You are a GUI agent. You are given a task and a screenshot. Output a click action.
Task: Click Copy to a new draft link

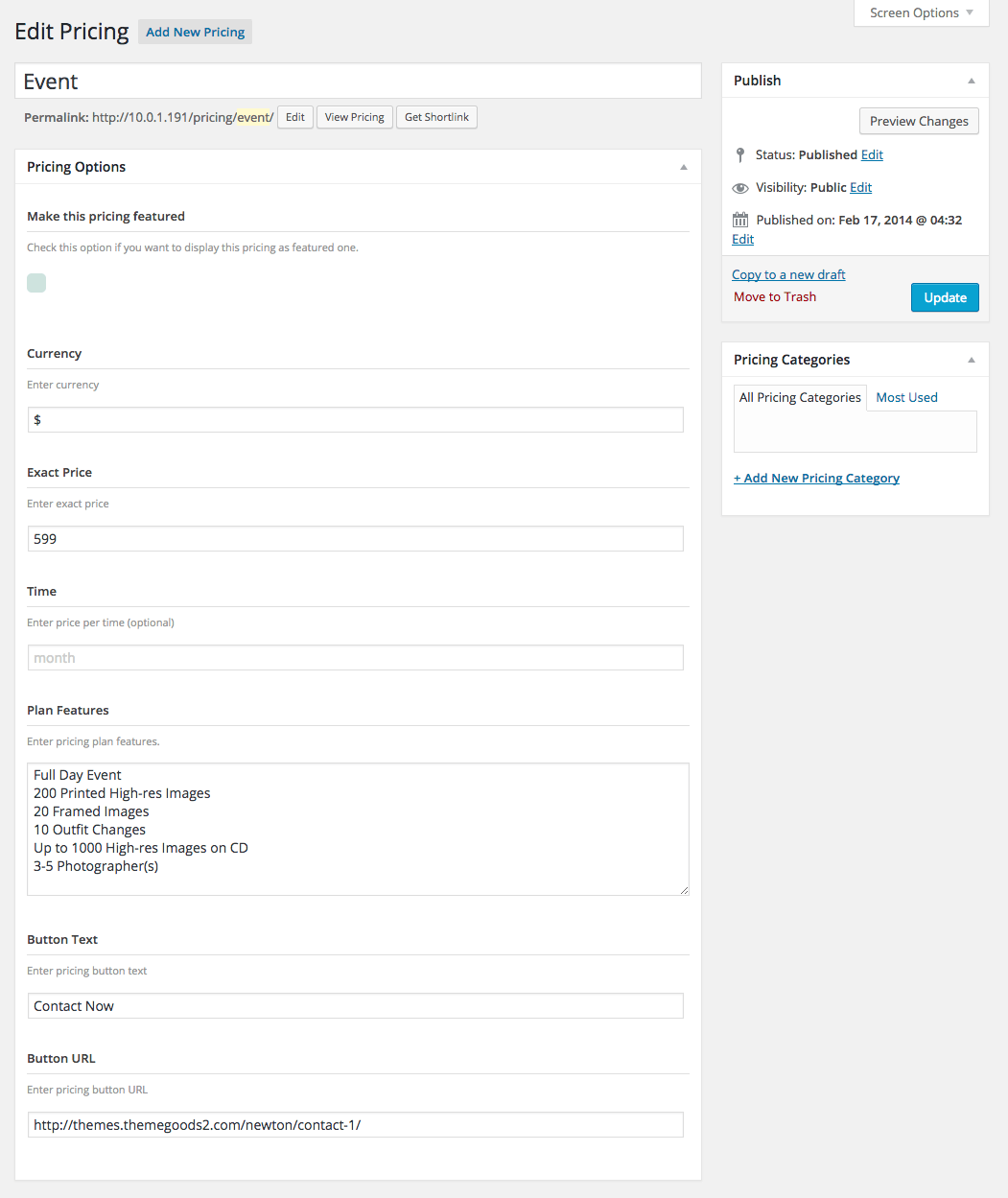[788, 274]
